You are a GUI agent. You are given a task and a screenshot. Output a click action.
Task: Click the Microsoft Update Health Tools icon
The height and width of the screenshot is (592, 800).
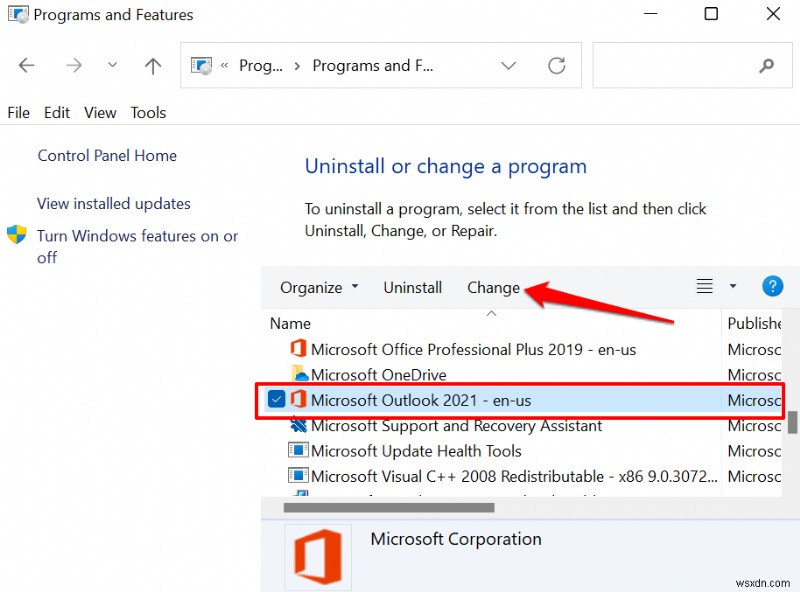pyautogui.click(x=298, y=451)
